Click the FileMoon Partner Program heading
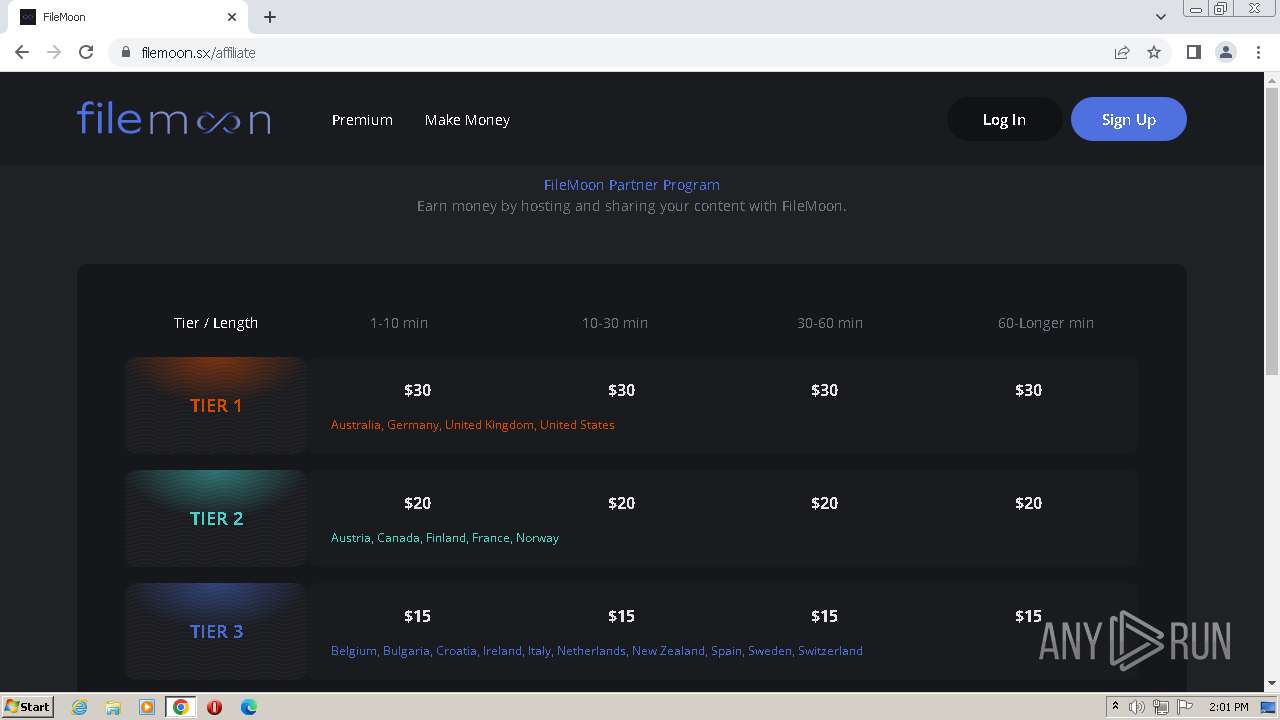The width and height of the screenshot is (1280, 720). (x=632, y=184)
